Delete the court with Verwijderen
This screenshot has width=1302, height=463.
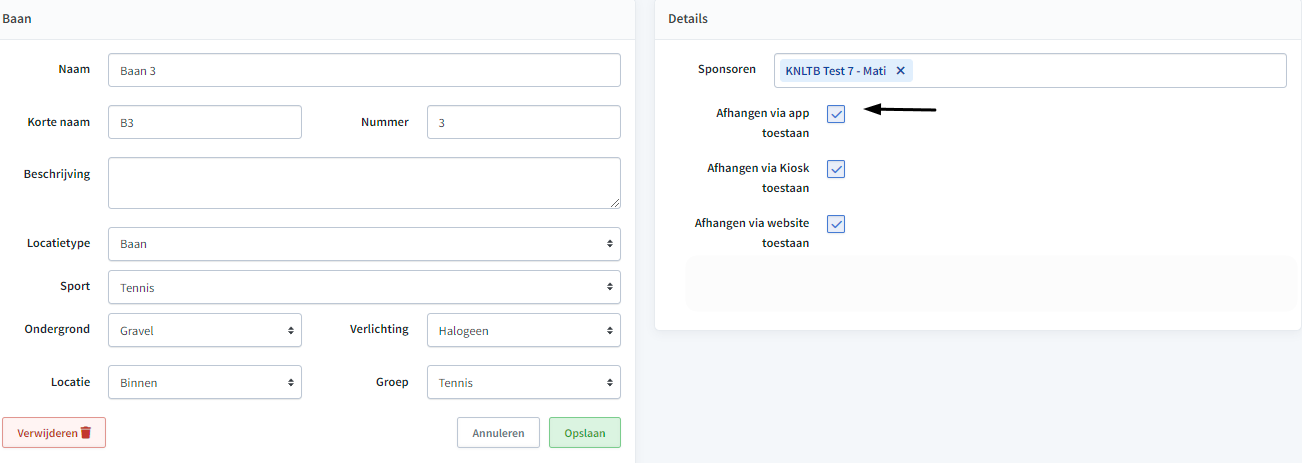pyautogui.click(x=54, y=433)
